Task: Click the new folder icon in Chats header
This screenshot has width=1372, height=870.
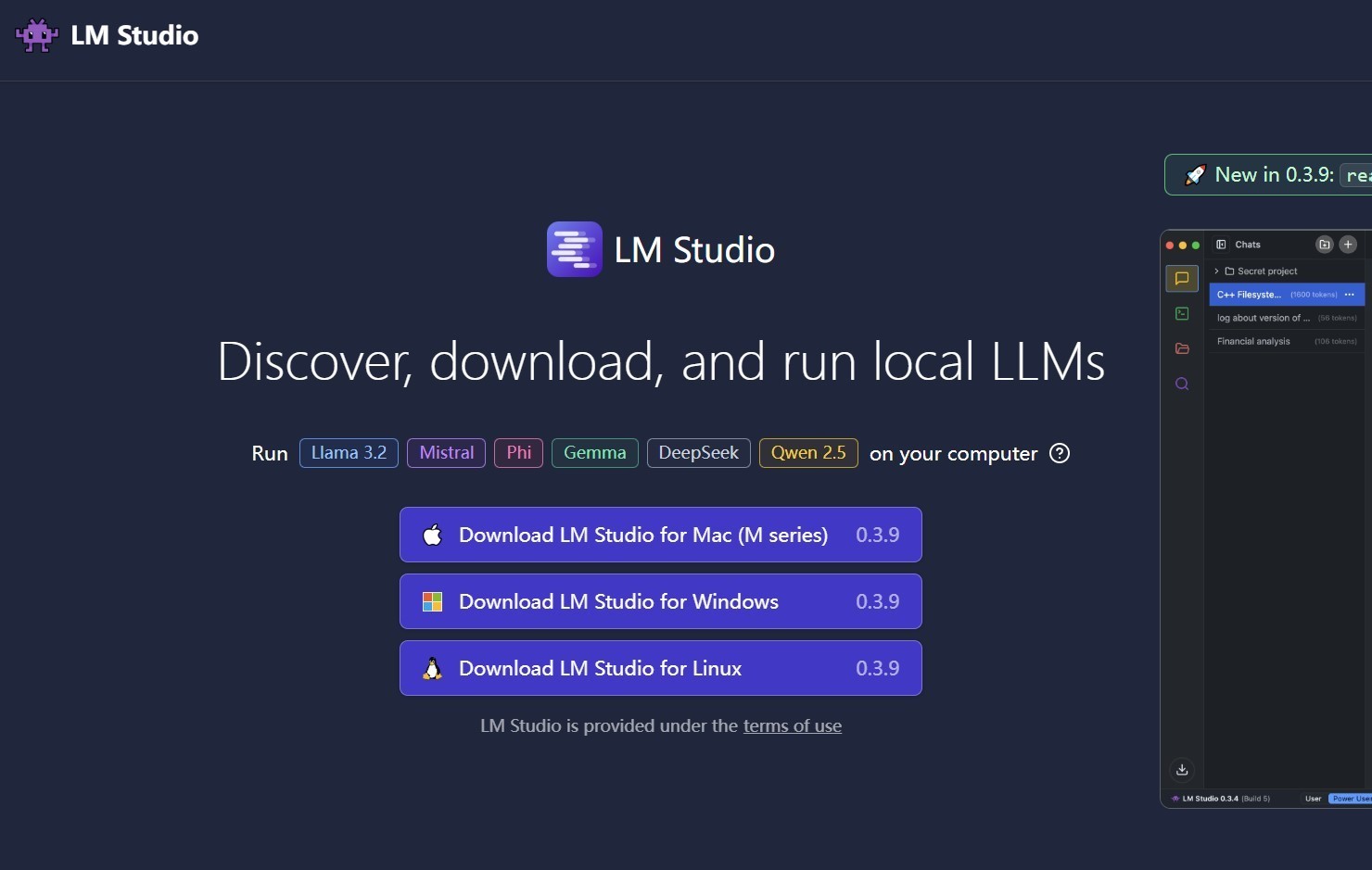Action: (x=1325, y=245)
